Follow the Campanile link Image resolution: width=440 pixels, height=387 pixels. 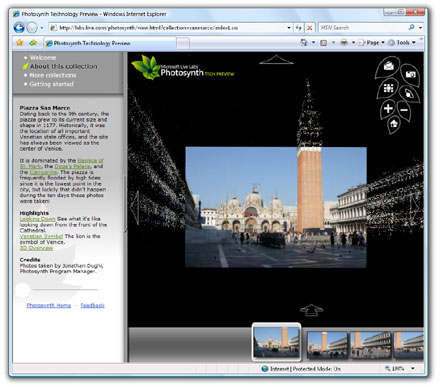click(43, 172)
